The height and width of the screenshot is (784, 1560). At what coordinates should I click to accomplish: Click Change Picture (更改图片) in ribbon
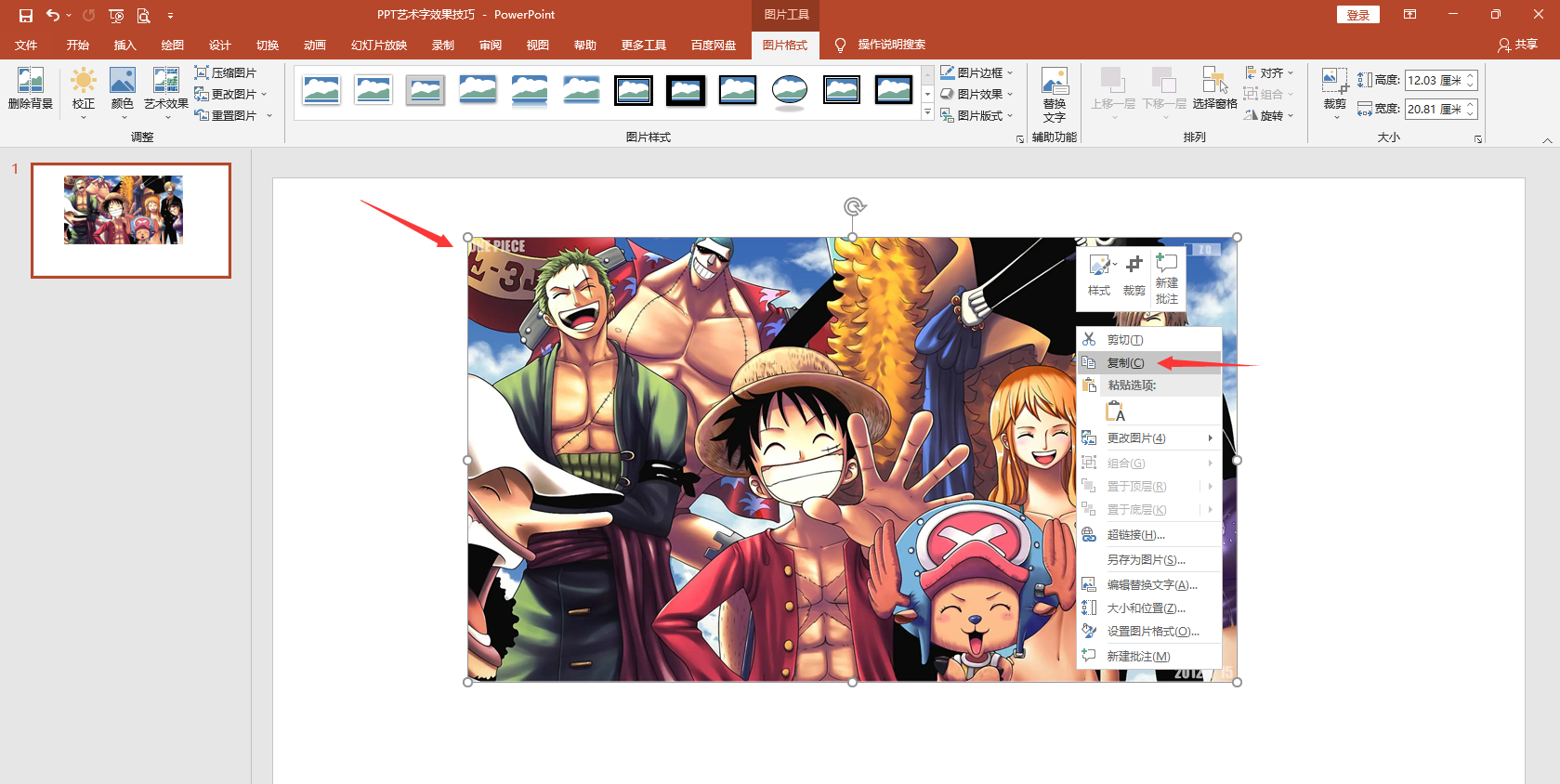(x=230, y=94)
